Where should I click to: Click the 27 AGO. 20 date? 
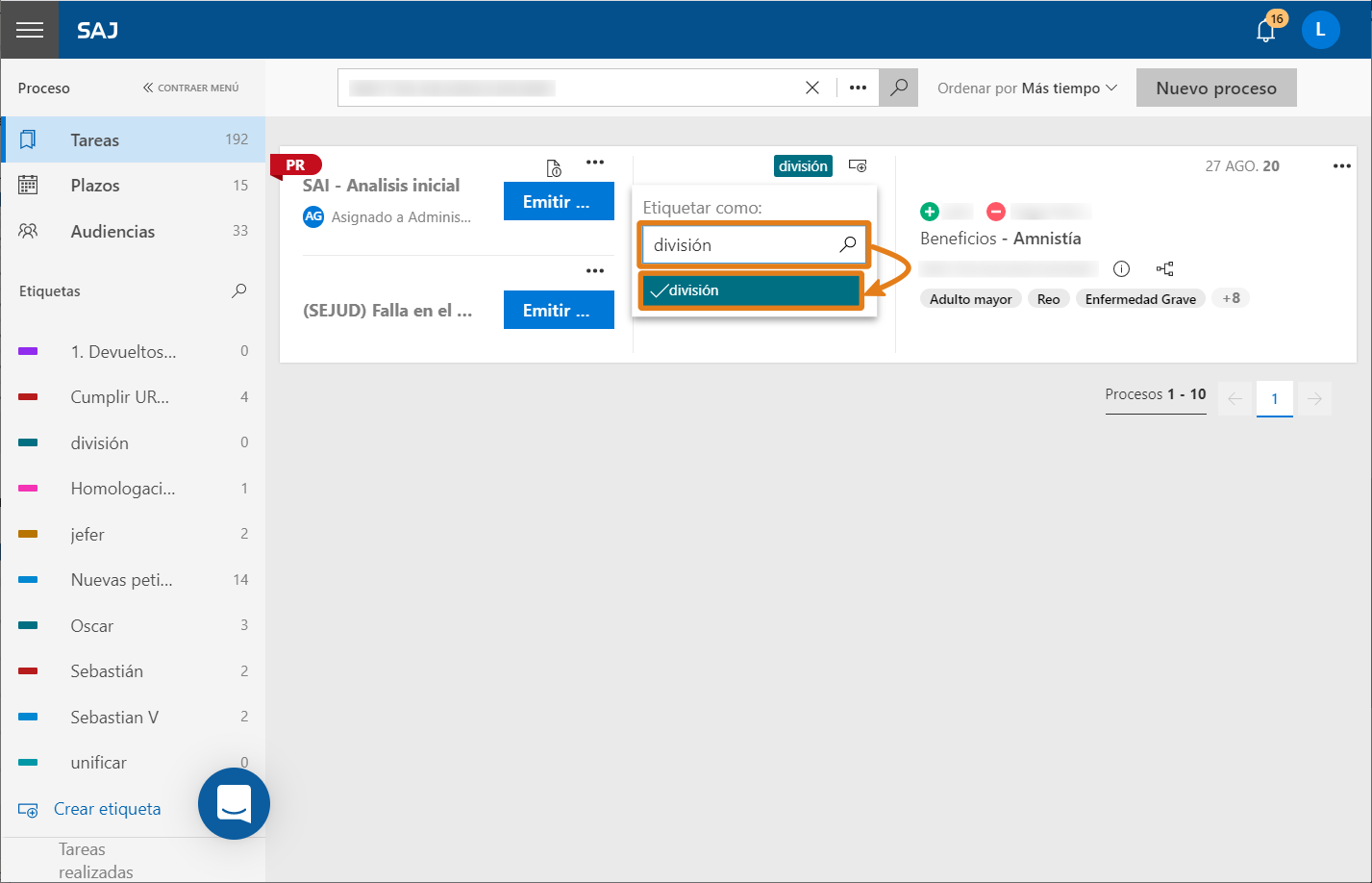[1242, 166]
